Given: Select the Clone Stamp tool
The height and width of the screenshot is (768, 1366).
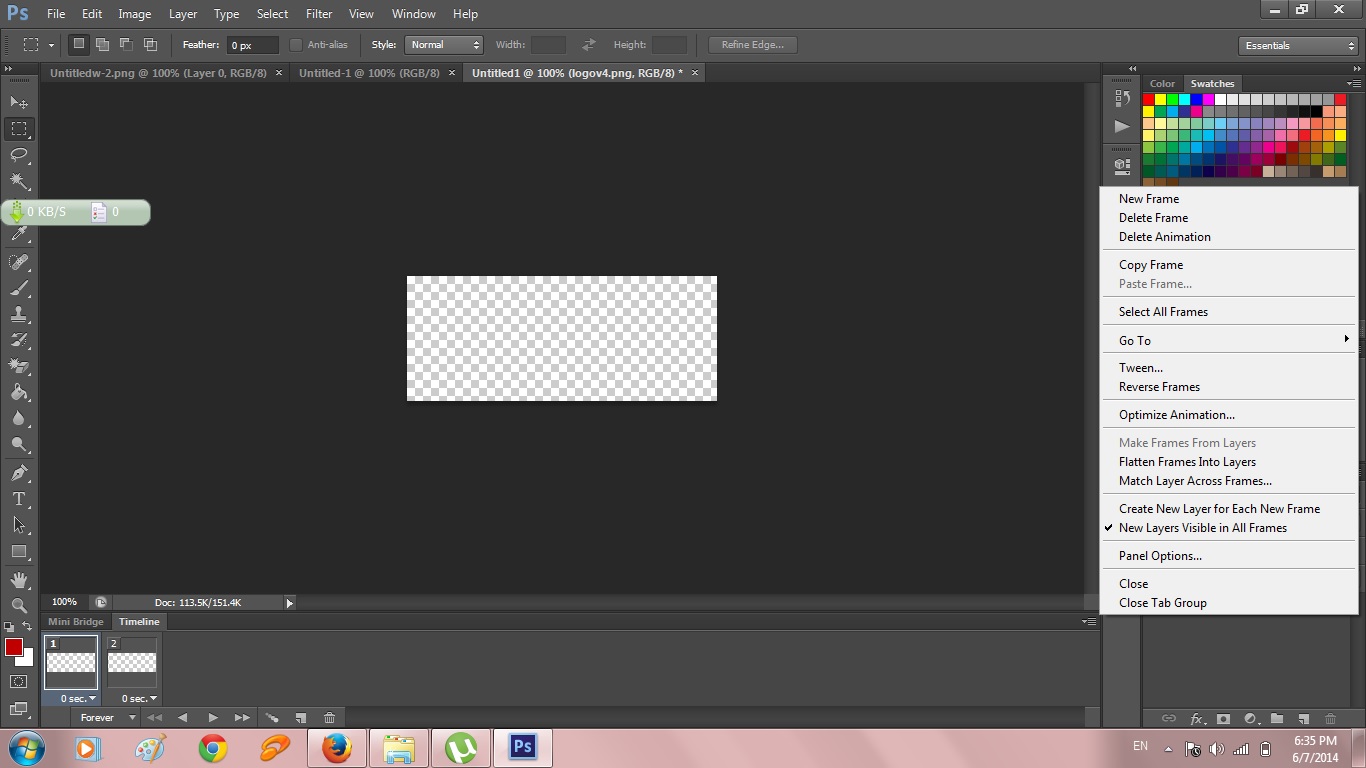Looking at the screenshot, I should point(19,314).
